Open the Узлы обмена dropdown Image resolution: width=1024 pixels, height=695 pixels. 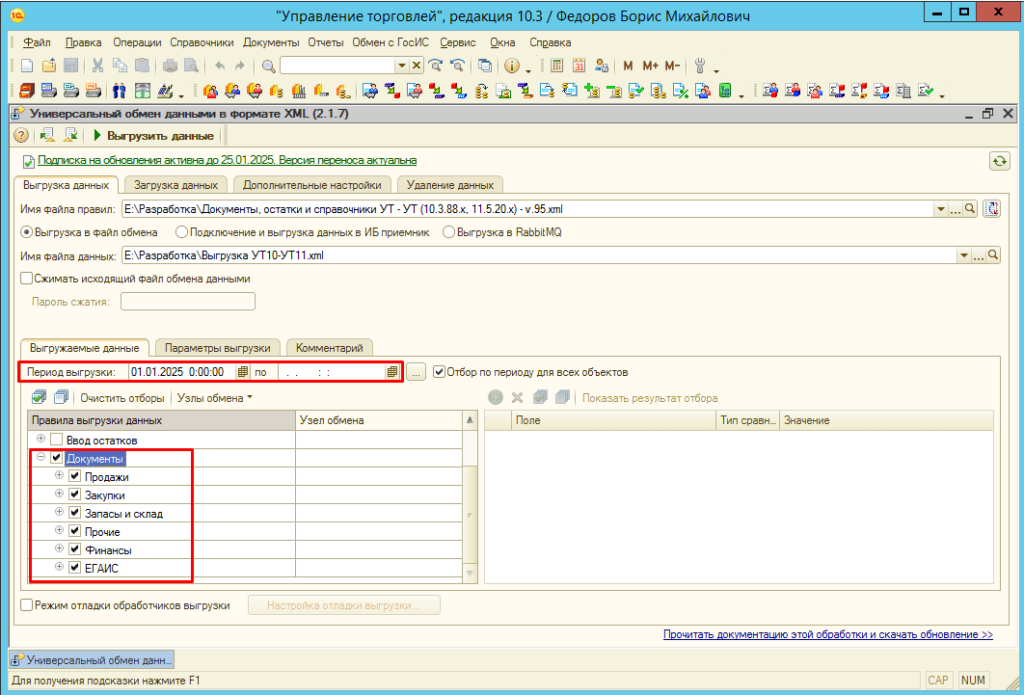click(215, 397)
